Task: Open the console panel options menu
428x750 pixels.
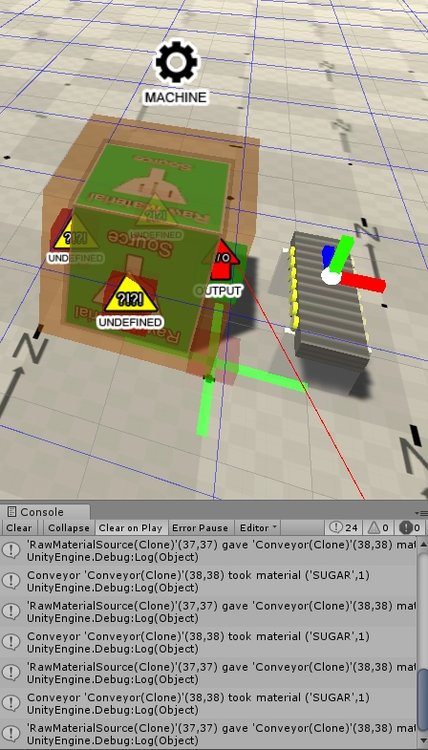Action: [x=423, y=512]
